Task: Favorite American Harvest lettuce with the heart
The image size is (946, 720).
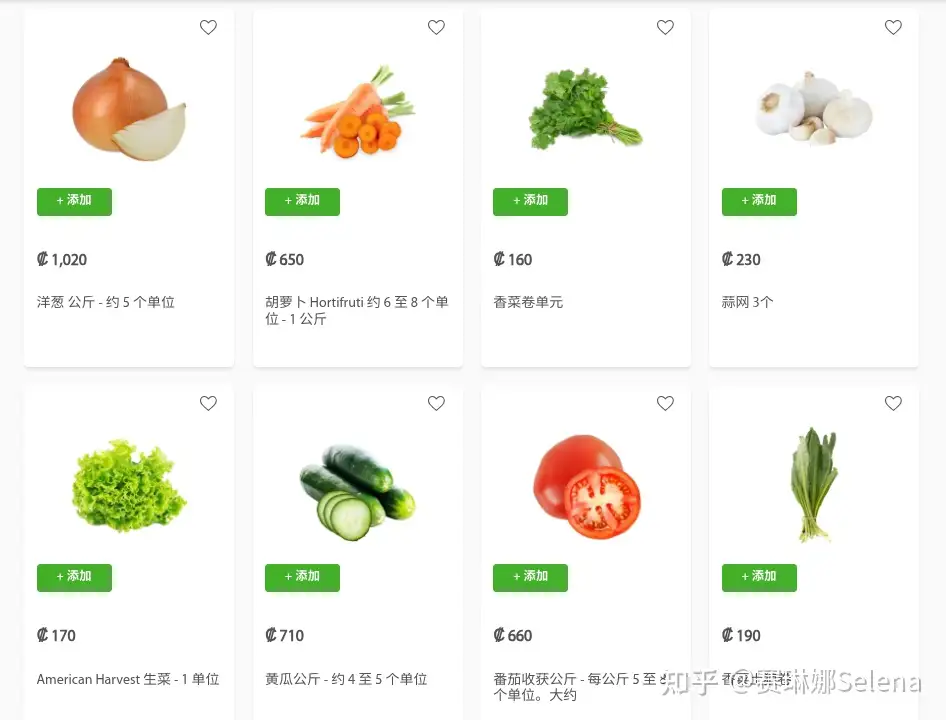Action: point(208,404)
